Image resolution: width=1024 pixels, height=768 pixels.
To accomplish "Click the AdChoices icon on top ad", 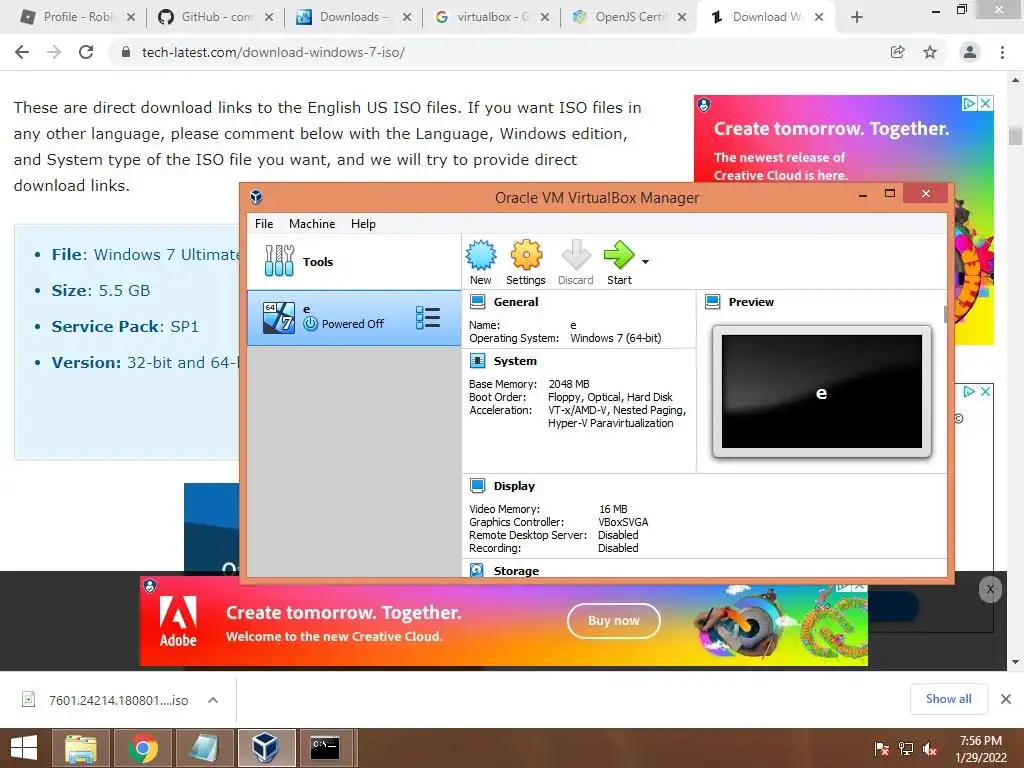I will 970,103.
